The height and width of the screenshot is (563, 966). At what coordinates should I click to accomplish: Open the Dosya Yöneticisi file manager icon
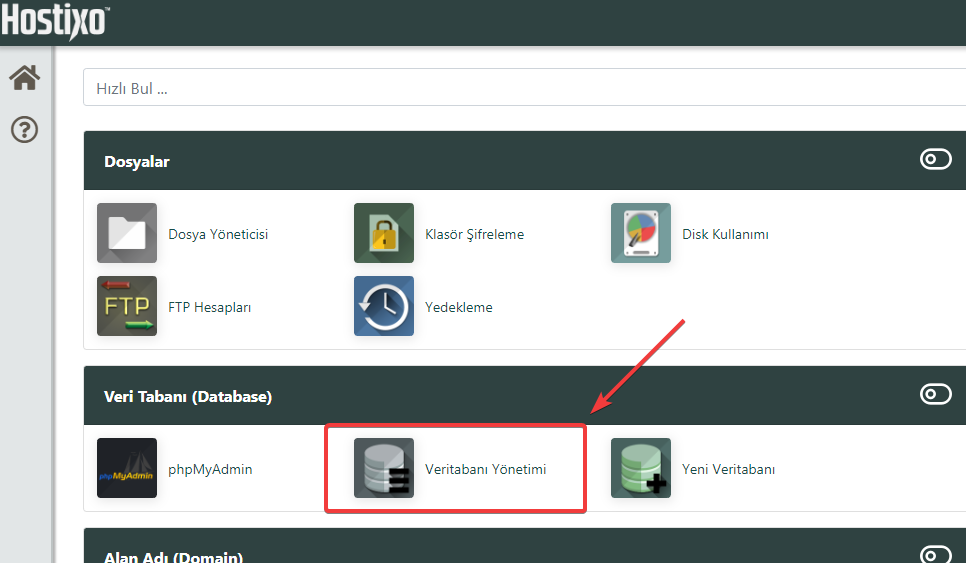pos(127,233)
